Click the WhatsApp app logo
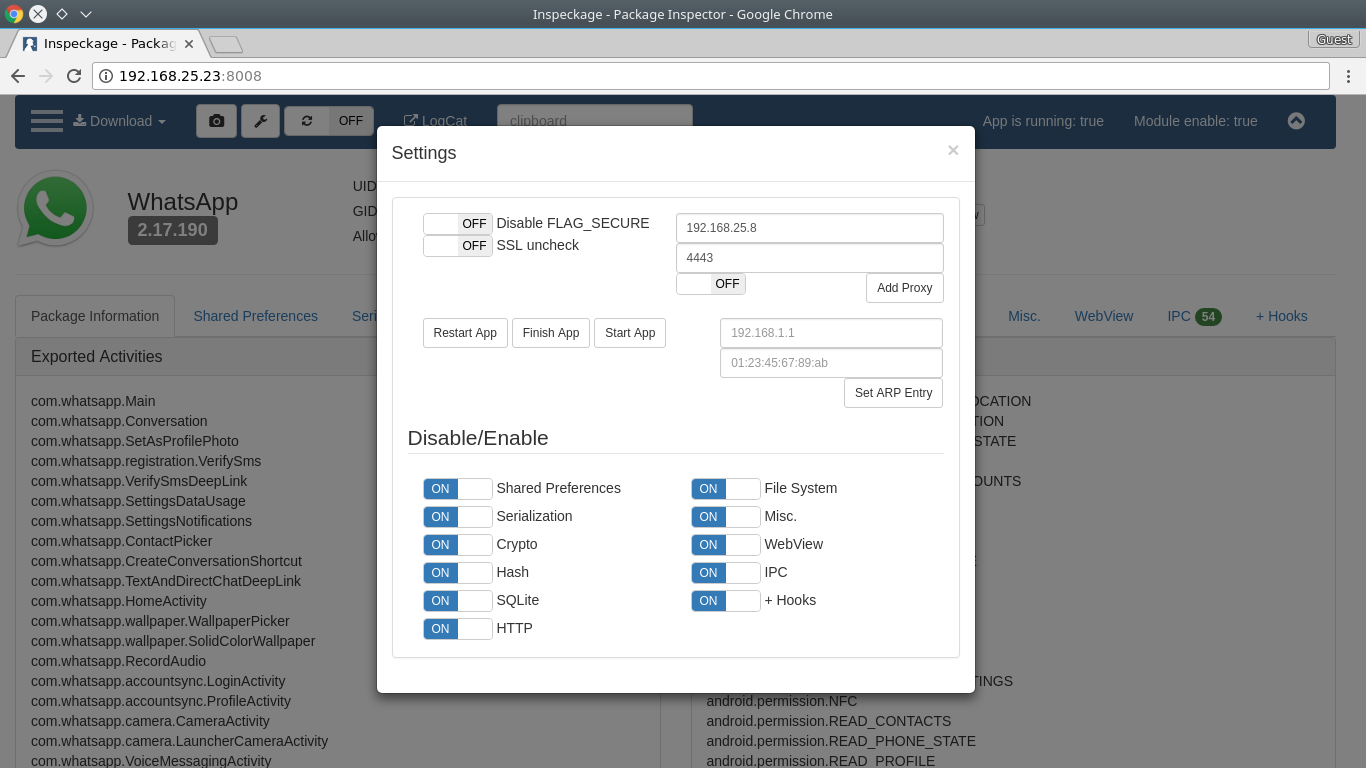Viewport: 1366px width, 768px height. (55, 208)
